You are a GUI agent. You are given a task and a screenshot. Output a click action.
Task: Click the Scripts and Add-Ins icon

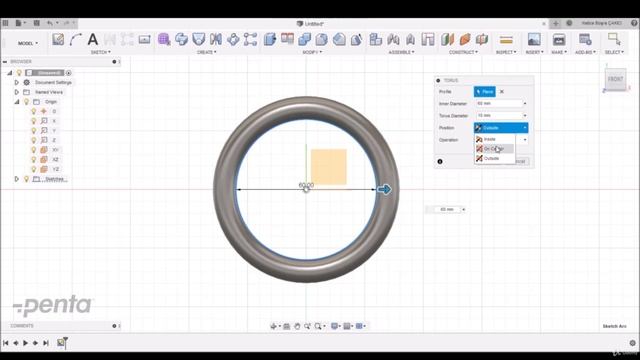tap(585, 39)
